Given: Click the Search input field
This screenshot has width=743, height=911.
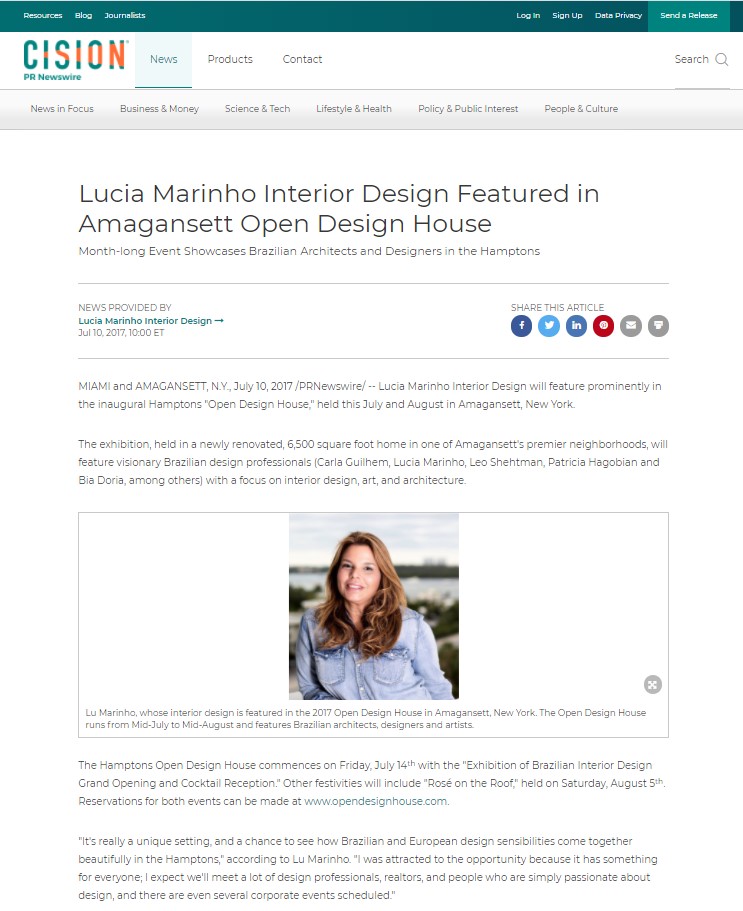Looking at the screenshot, I should pyautogui.click(x=691, y=59).
